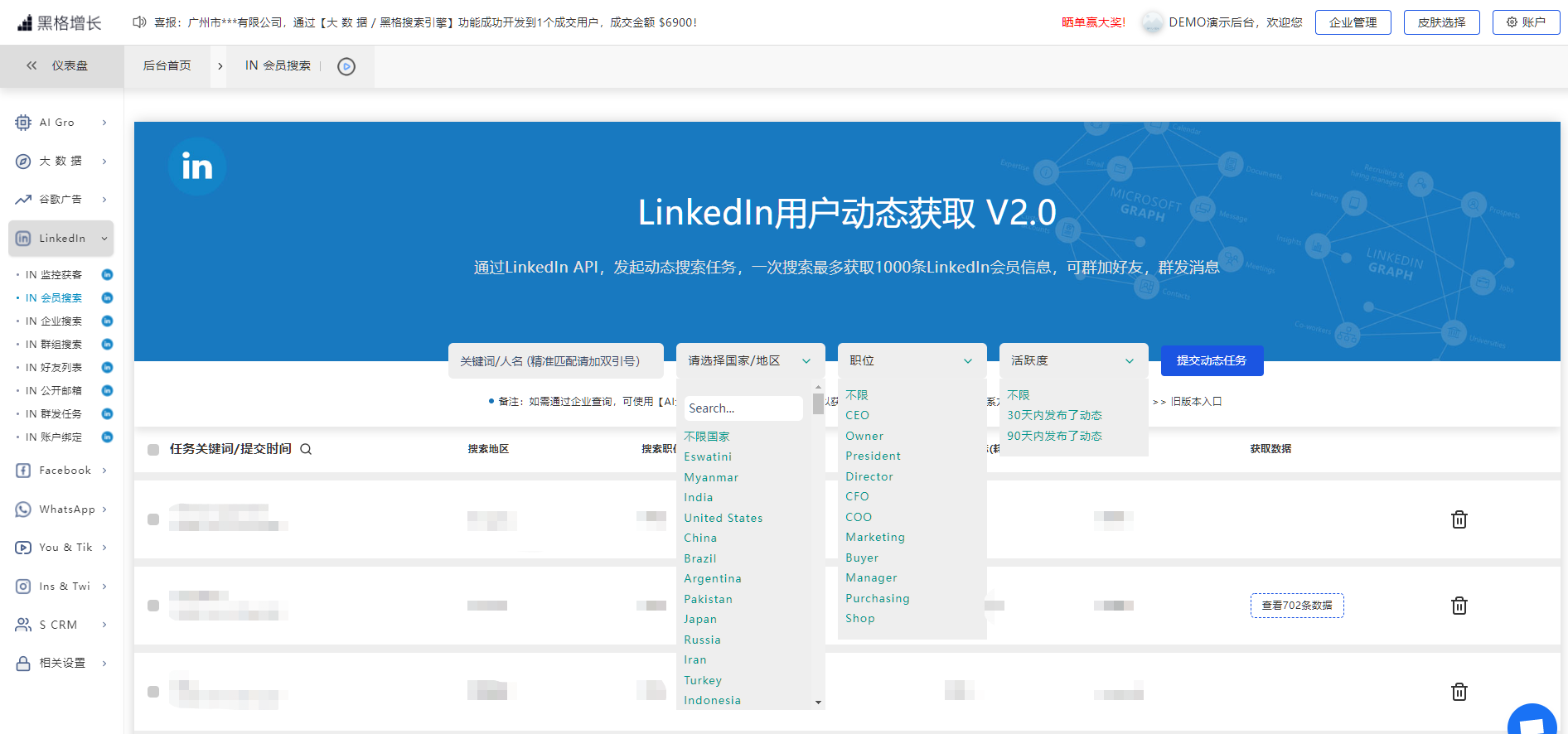The width and height of the screenshot is (1568, 734).
Task: Click the 提交动态任务 button
Action: (1212, 360)
